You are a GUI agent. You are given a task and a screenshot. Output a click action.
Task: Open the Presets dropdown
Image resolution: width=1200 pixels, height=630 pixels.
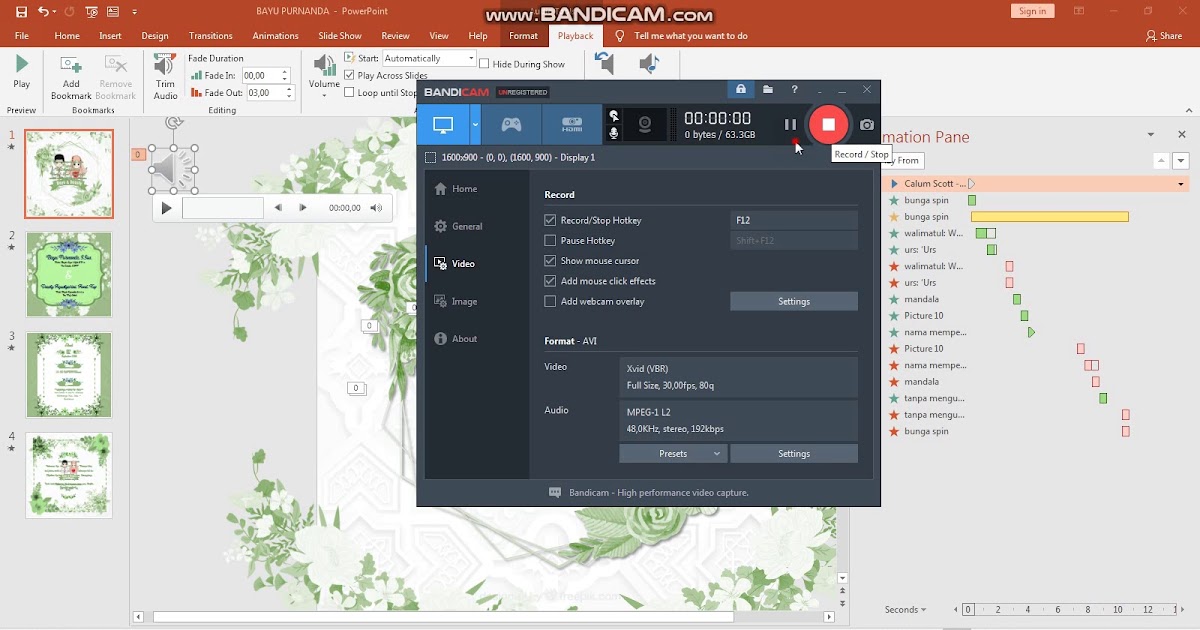[673, 453]
